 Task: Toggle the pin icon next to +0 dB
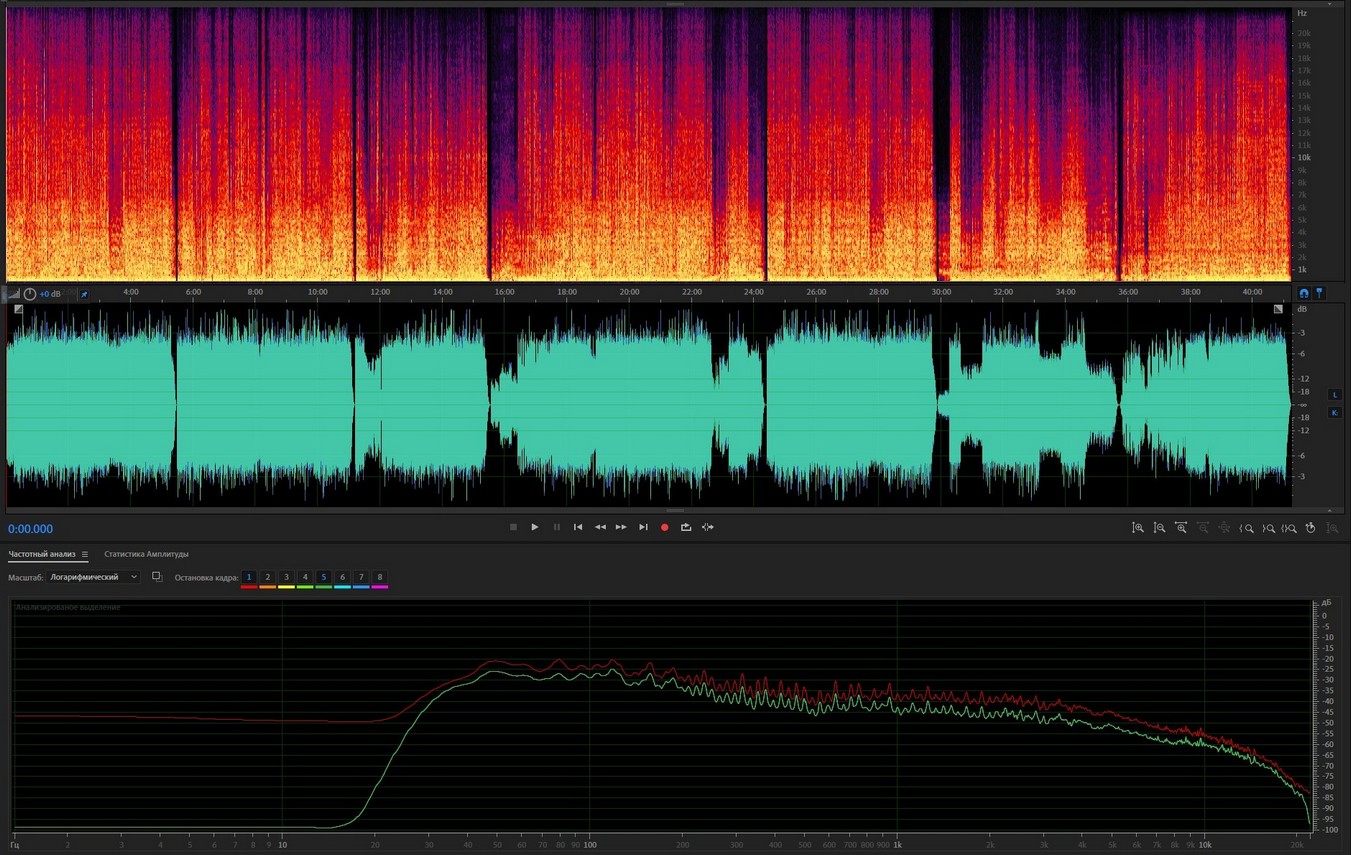[84, 294]
